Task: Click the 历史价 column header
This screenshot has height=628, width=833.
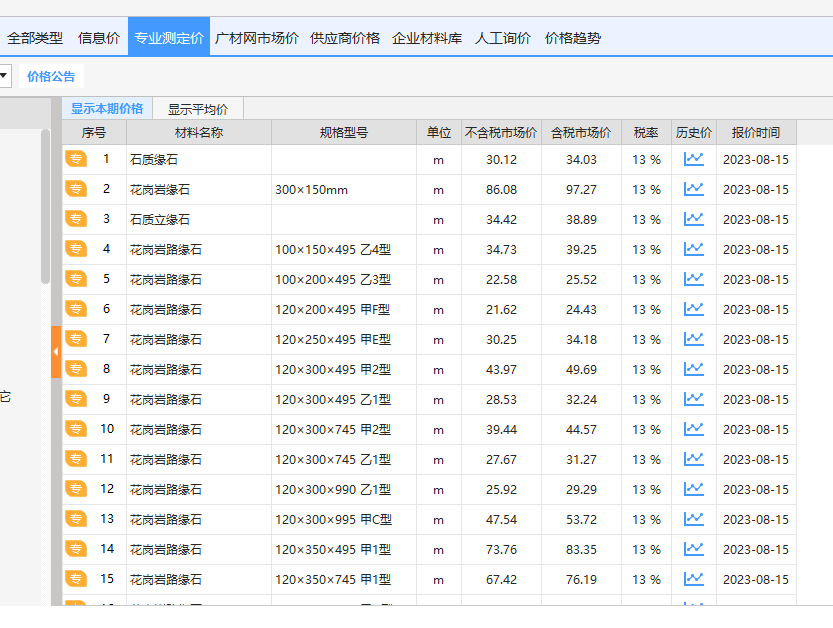Action: click(x=694, y=132)
